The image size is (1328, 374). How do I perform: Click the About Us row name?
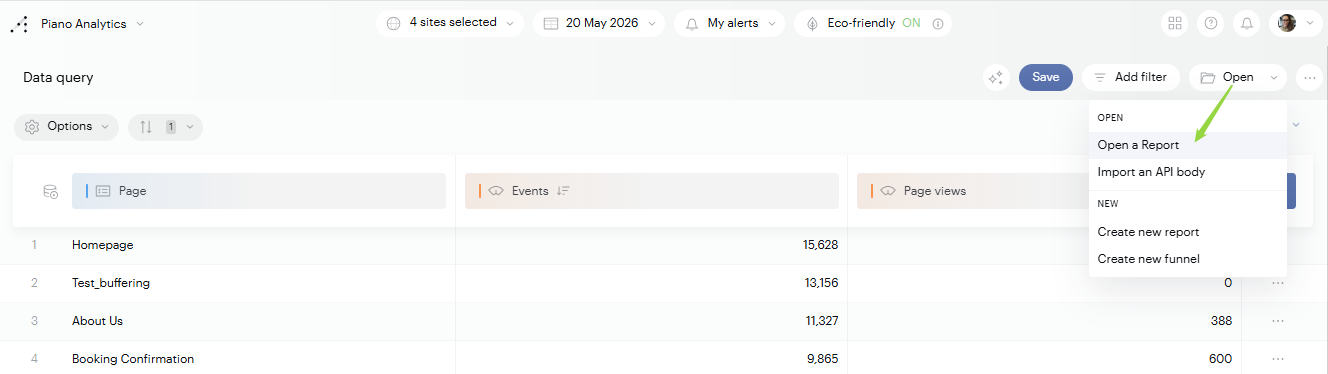pos(97,321)
